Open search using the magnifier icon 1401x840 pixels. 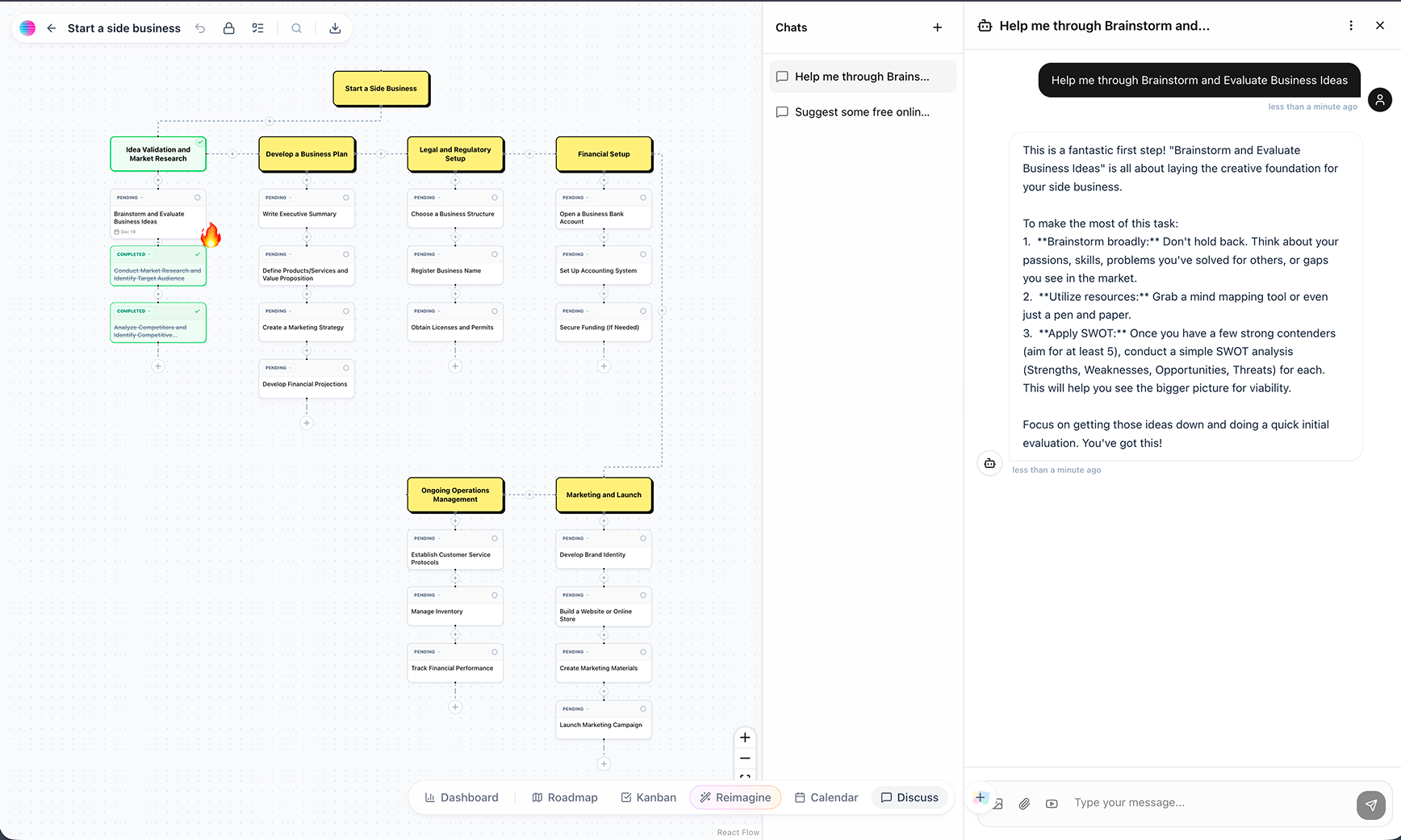pos(296,27)
